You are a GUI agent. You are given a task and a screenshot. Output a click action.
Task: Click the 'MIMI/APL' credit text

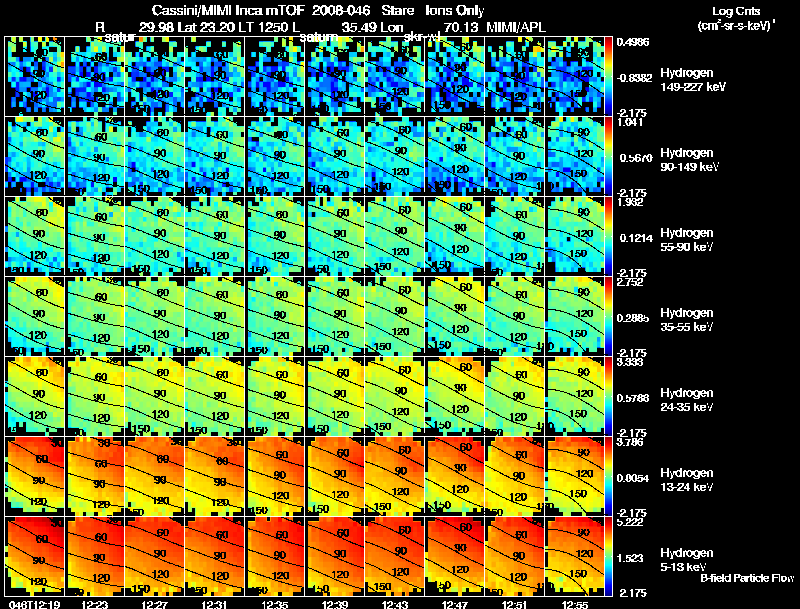coord(516,27)
